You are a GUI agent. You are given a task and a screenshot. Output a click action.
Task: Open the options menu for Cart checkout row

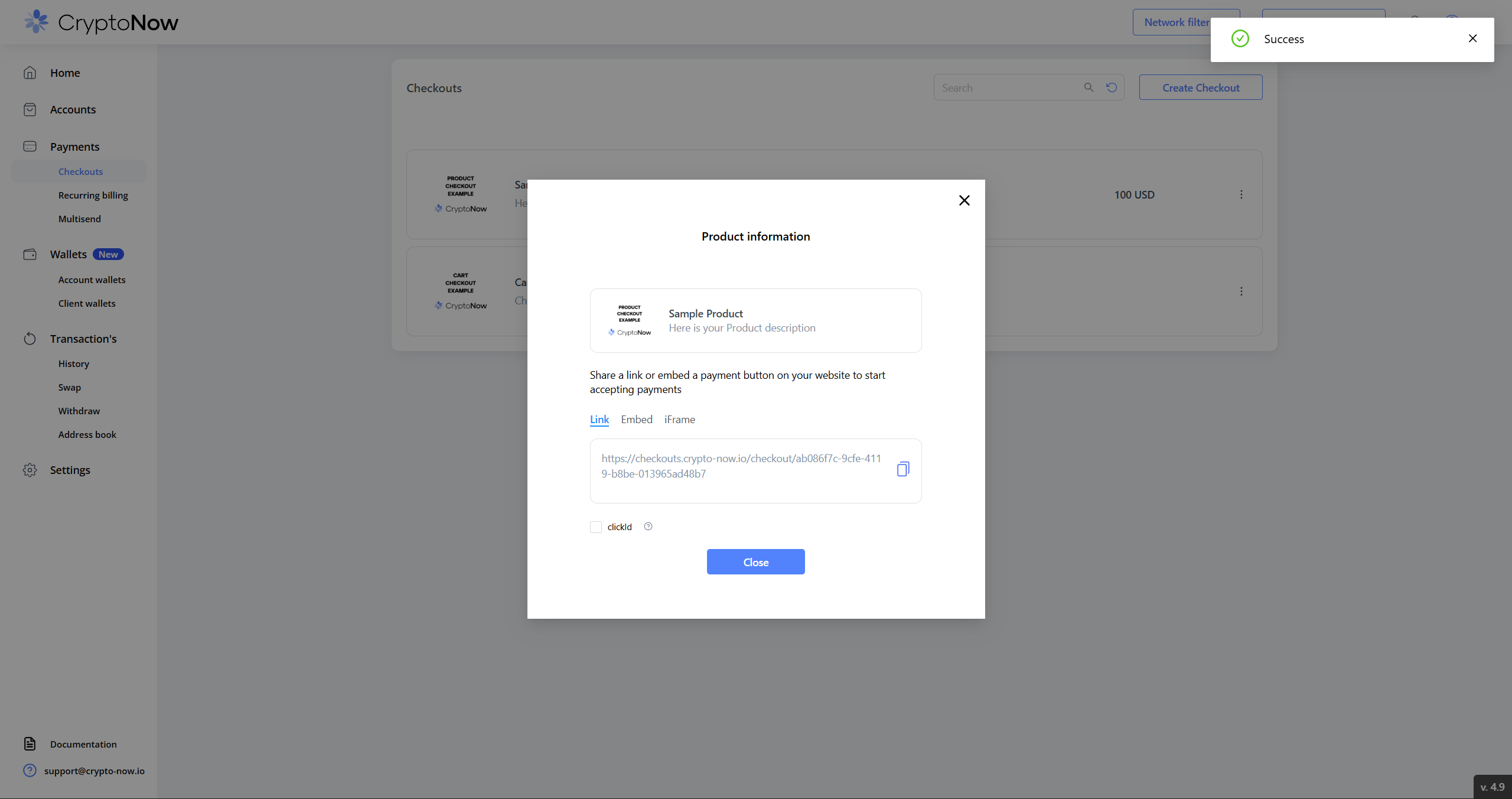tap(1241, 291)
